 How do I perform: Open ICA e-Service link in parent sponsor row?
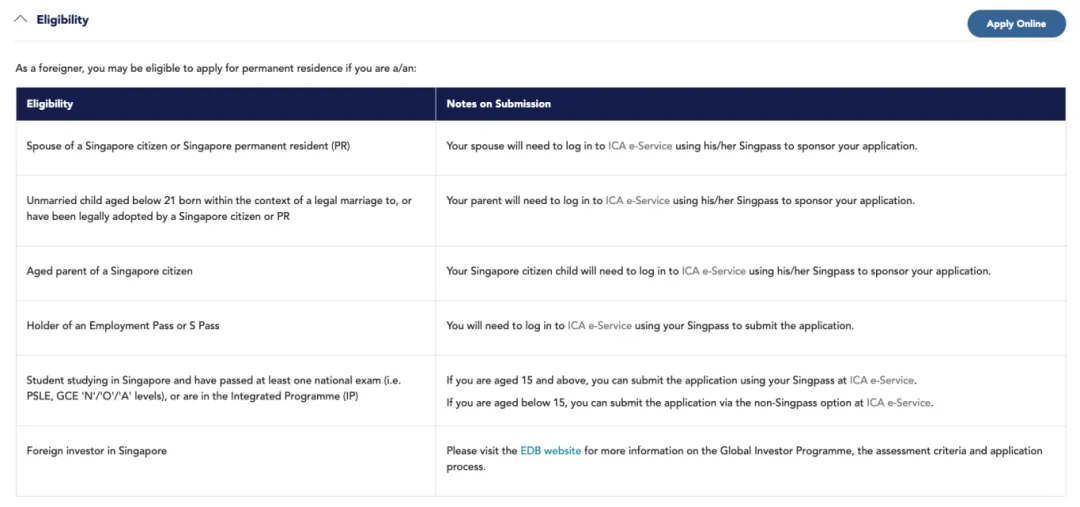[x=637, y=201]
